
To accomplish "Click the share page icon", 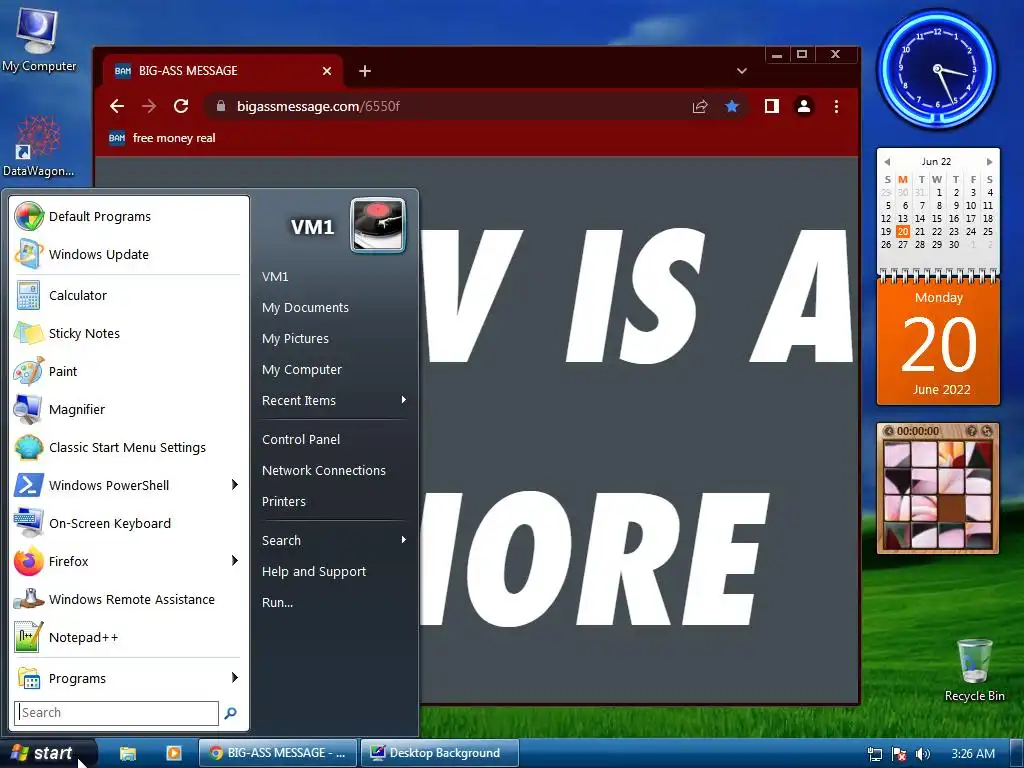I will (x=700, y=106).
